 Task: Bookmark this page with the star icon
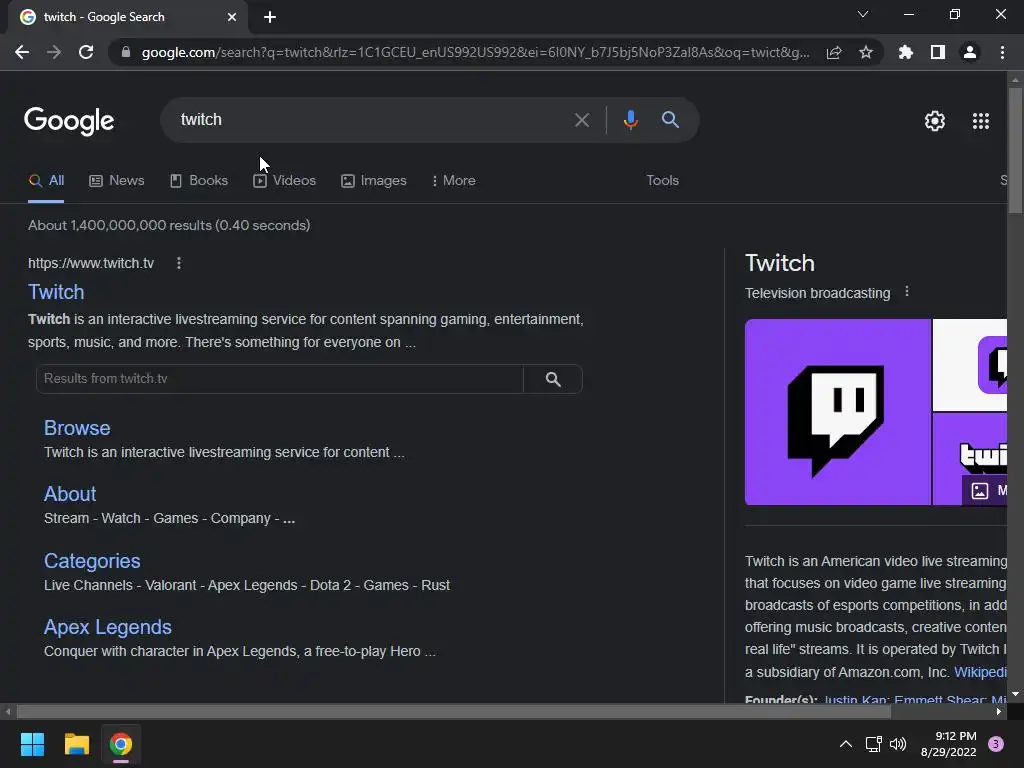[866, 52]
